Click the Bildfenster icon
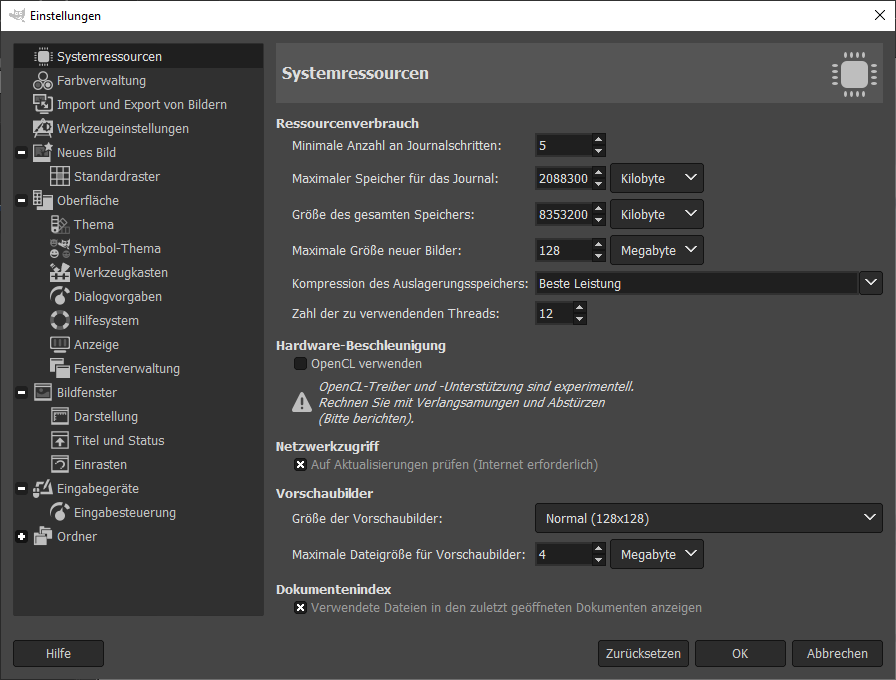Image resolution: width=896 pixels, height=680 pixels. point(43,393)
